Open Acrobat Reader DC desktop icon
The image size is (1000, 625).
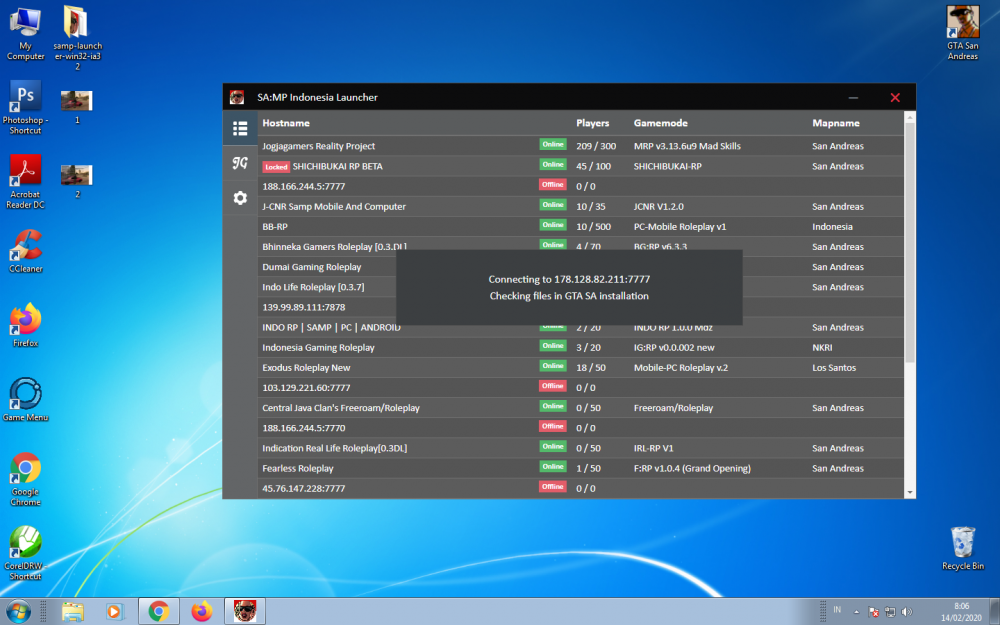click(26, 182)
